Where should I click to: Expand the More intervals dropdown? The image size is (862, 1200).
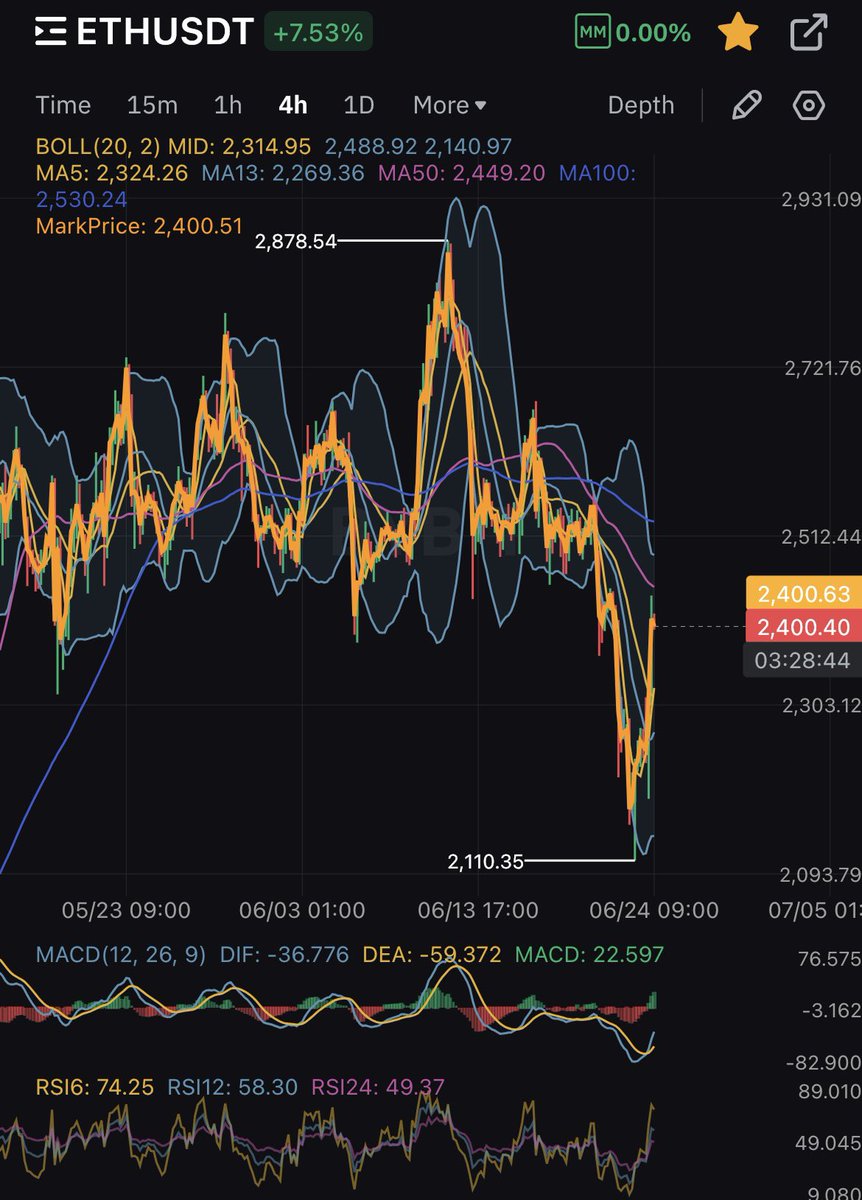click(450, 105)
